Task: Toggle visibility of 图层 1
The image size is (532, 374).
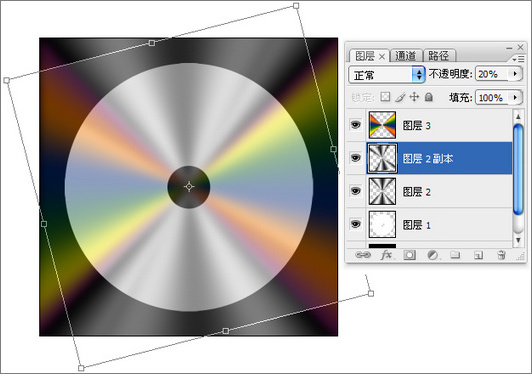Action: (356, 224)
